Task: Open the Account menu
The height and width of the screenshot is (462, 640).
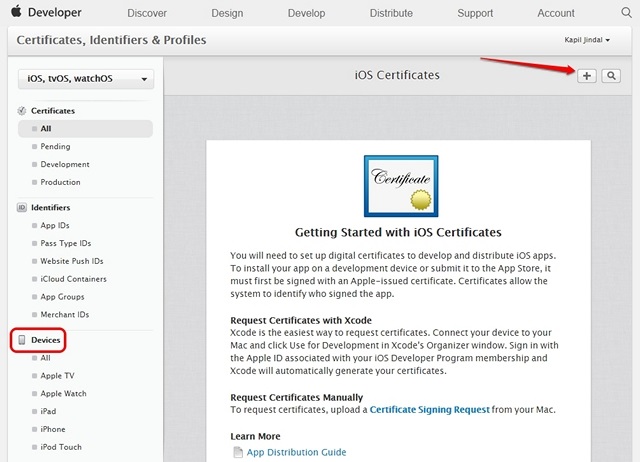Action: coord(556,13)
